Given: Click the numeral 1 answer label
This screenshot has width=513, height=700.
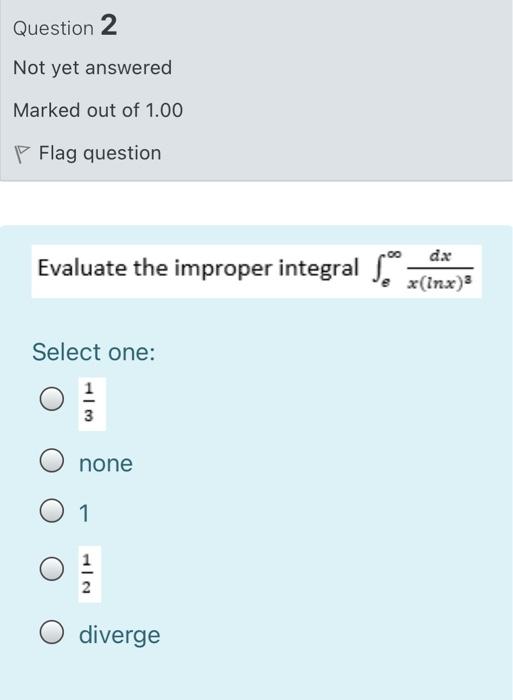Looking at the screenshot, I should coord(84,513).
